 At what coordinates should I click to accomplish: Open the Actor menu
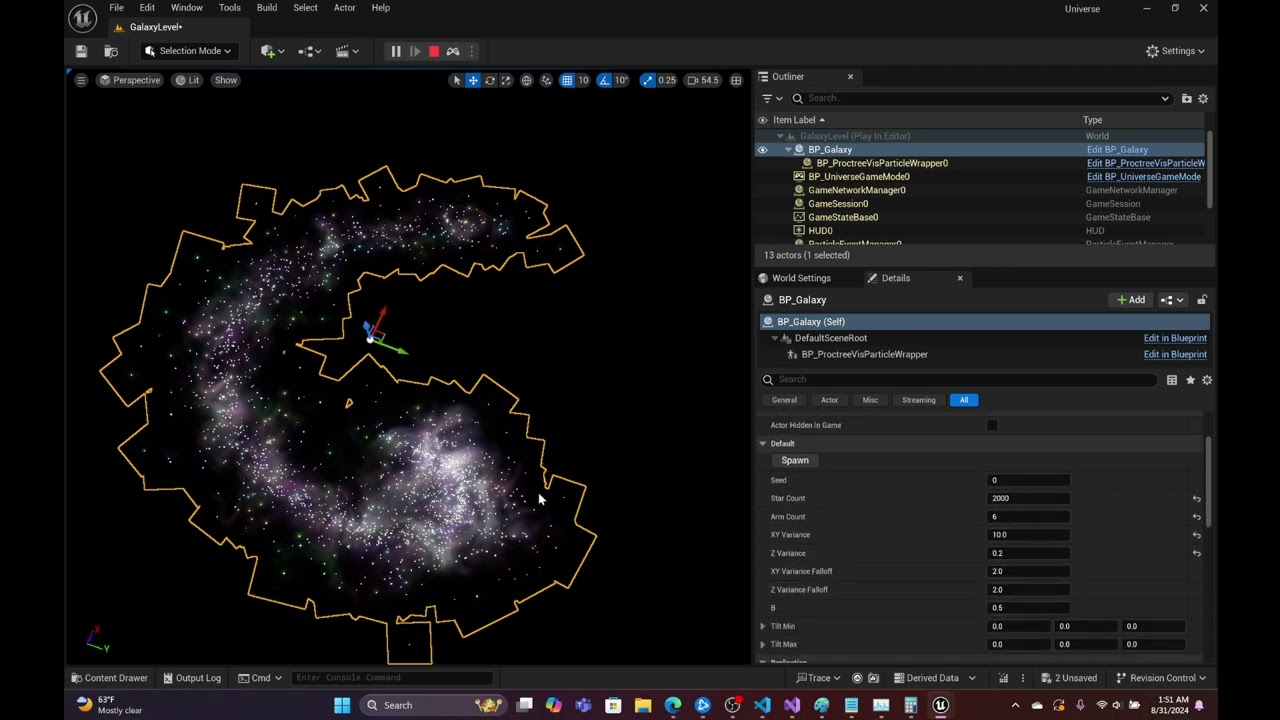pos(344,8)
